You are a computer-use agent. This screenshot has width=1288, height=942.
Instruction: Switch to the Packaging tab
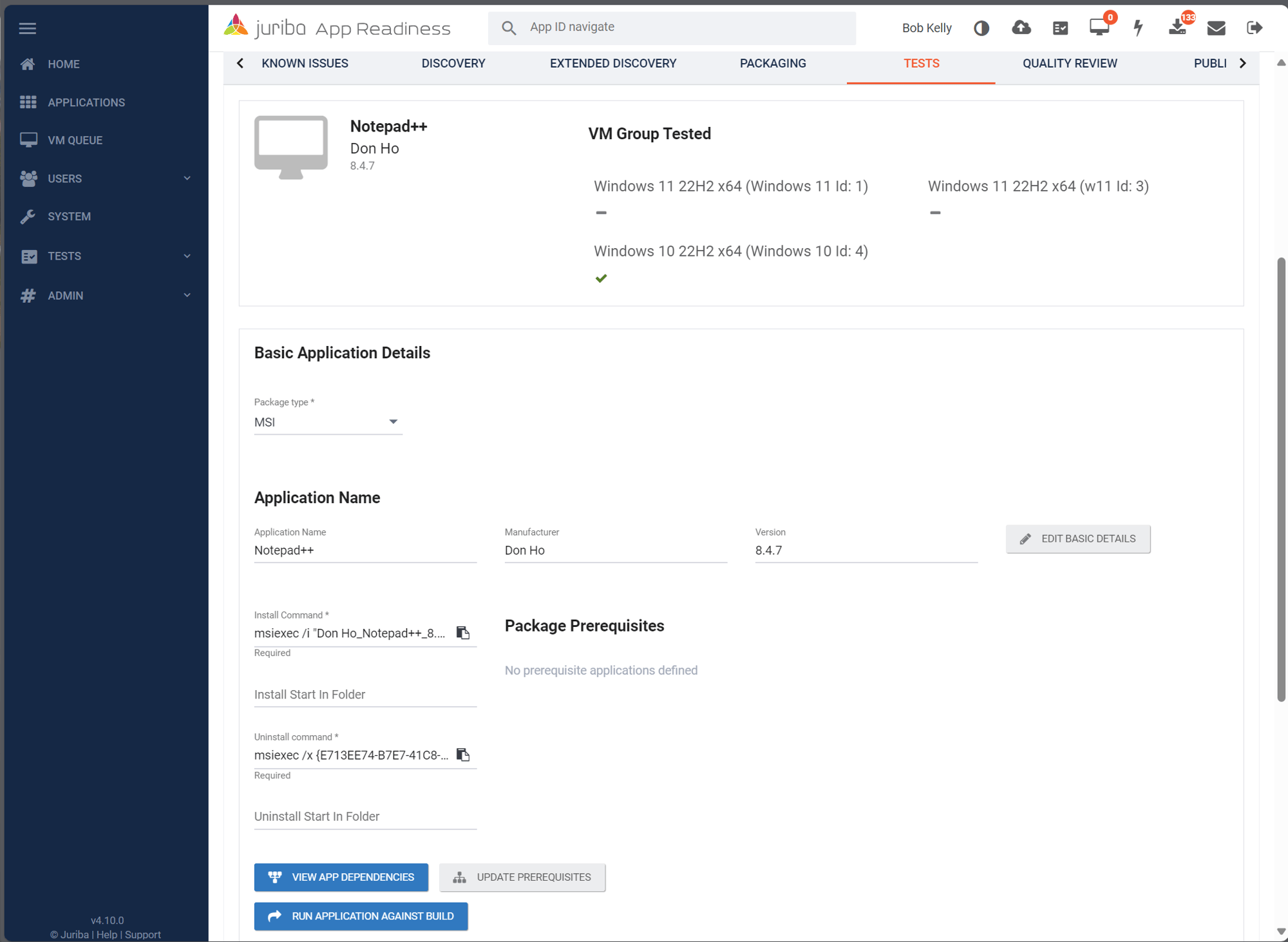tap(773, 63)
